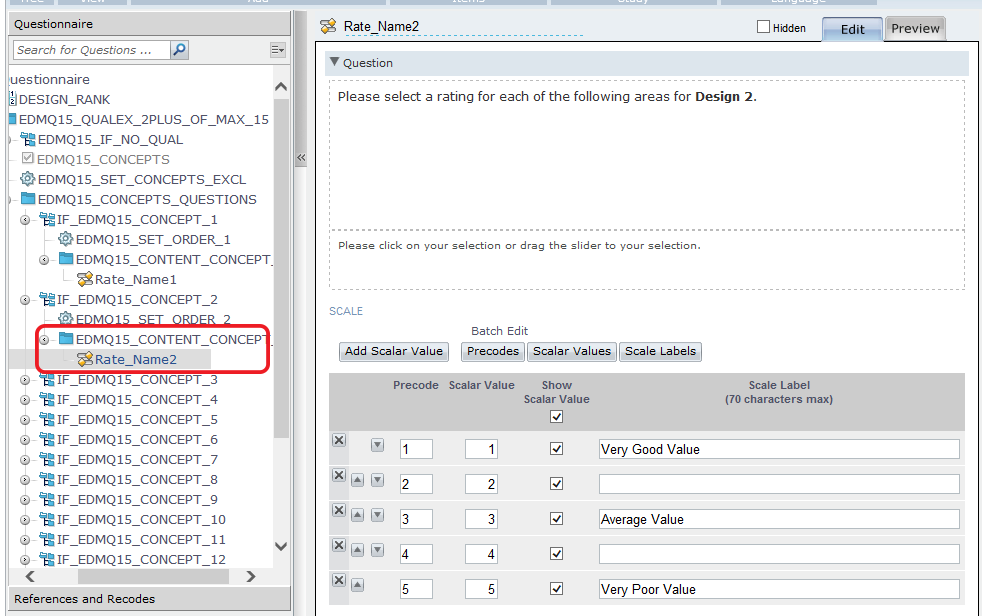The width and height of the screenshot is (982, 616).
Task: Click the Very Good Value label field
Action: click(779, 449)
